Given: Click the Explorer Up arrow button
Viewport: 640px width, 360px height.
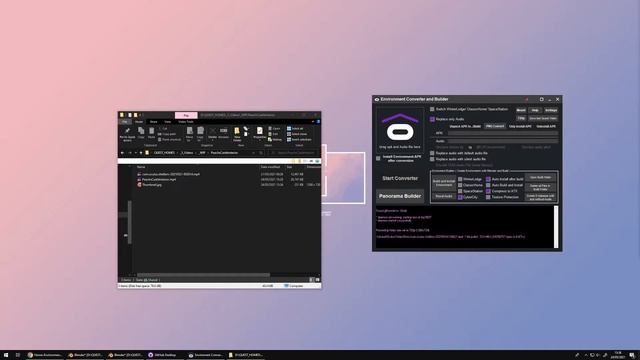Looking at the screenshot, I should pos(141,153).
